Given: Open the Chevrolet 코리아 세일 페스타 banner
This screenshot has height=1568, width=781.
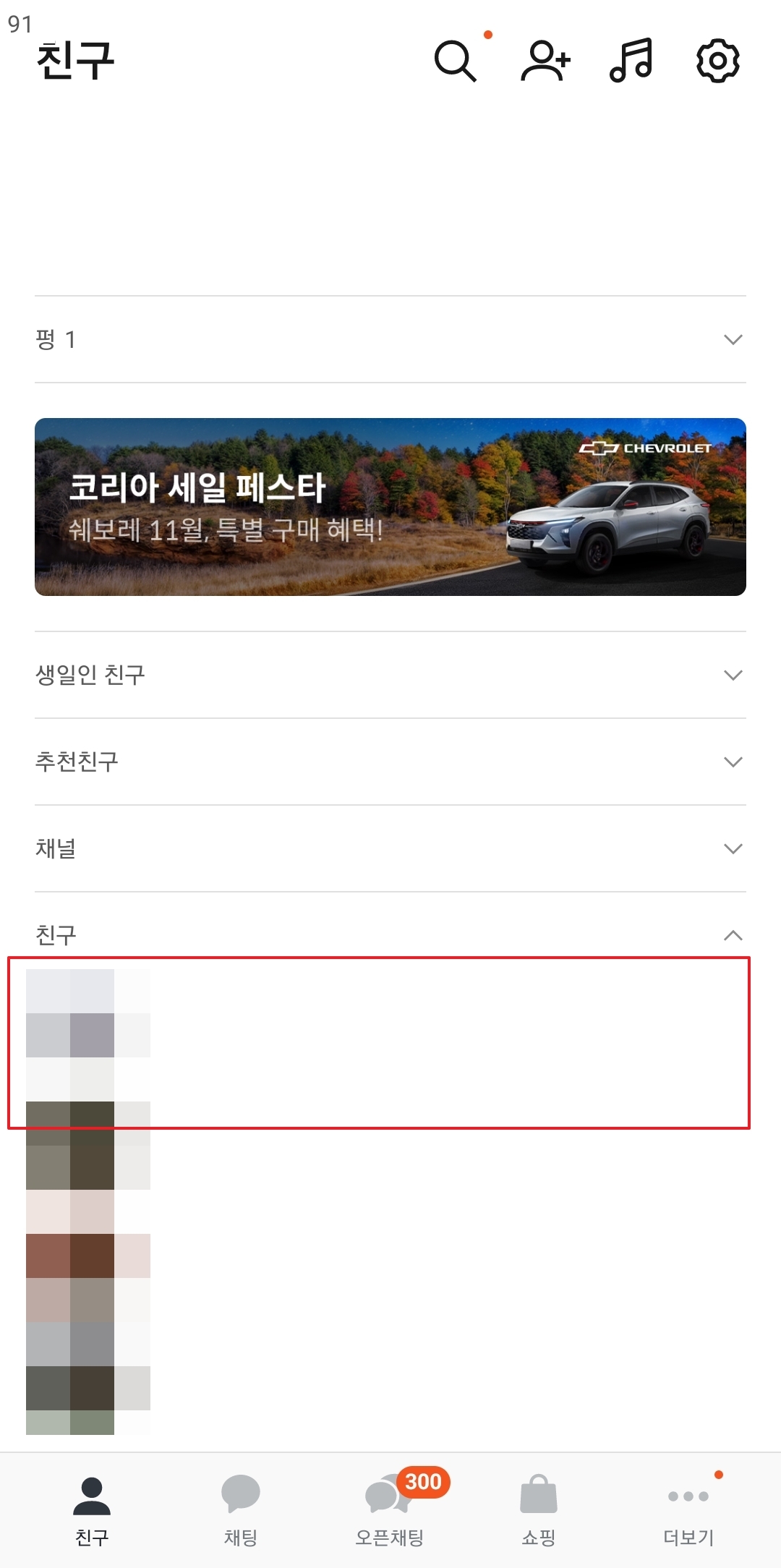Looking at the screenshot, I should [x=390, y=507].
